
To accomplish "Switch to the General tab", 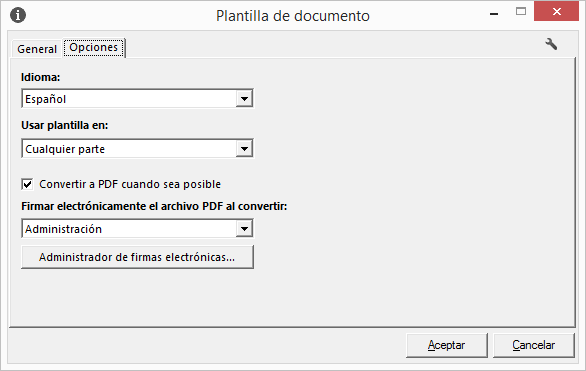I will point(37,49).
